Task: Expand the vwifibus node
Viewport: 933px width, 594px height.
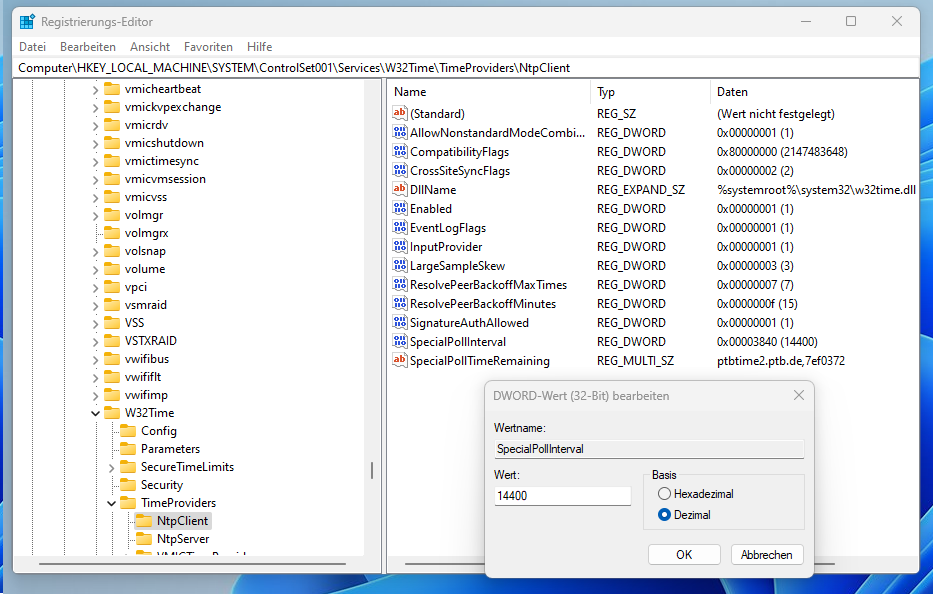Action: [x=95, y=360]
